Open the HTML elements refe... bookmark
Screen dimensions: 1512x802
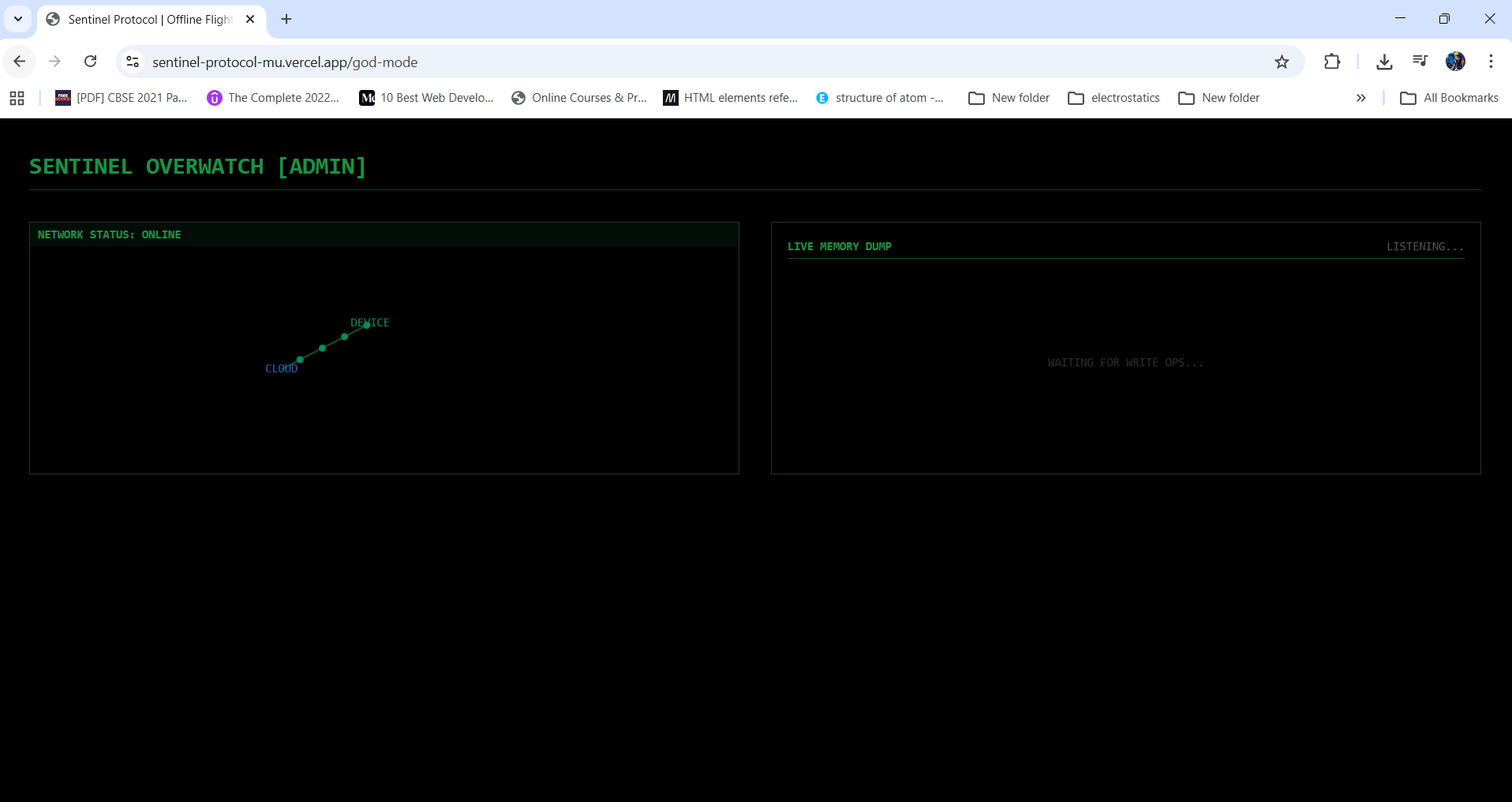pos(731,98)
